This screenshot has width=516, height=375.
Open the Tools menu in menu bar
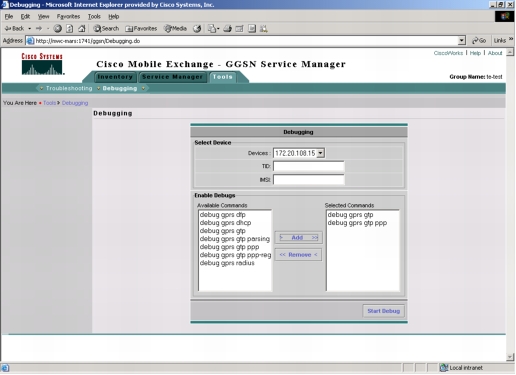94,16
